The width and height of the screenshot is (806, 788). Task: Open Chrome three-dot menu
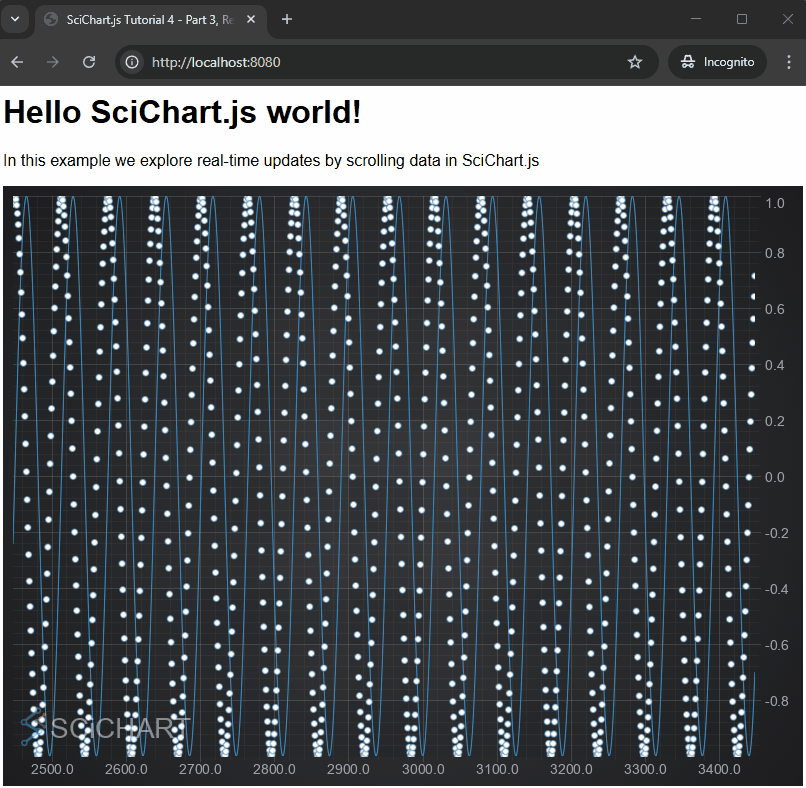(x=788, y=62)
